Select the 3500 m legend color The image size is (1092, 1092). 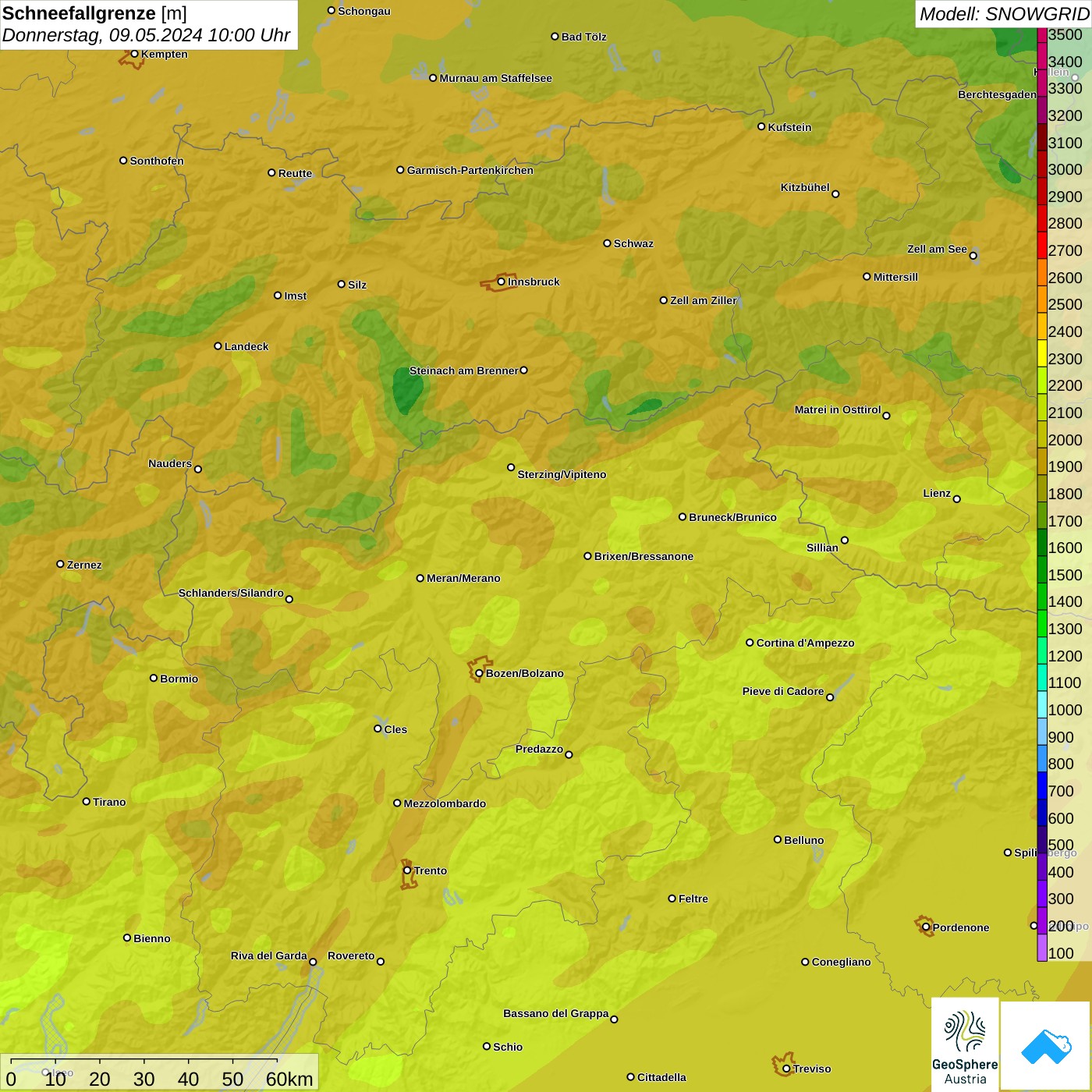click(1042, 35)
